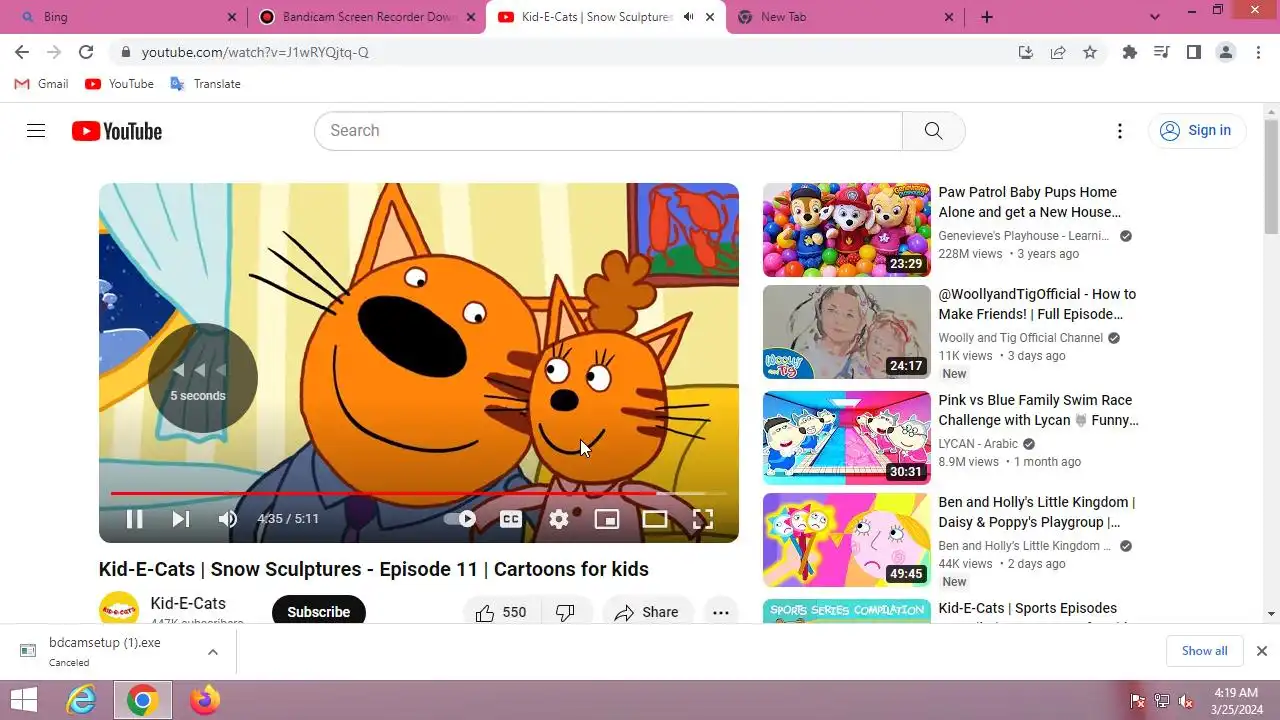1280x720 pixels.
Task: Open the YouTube hamburger guide menu
Action: pos(36,131)
